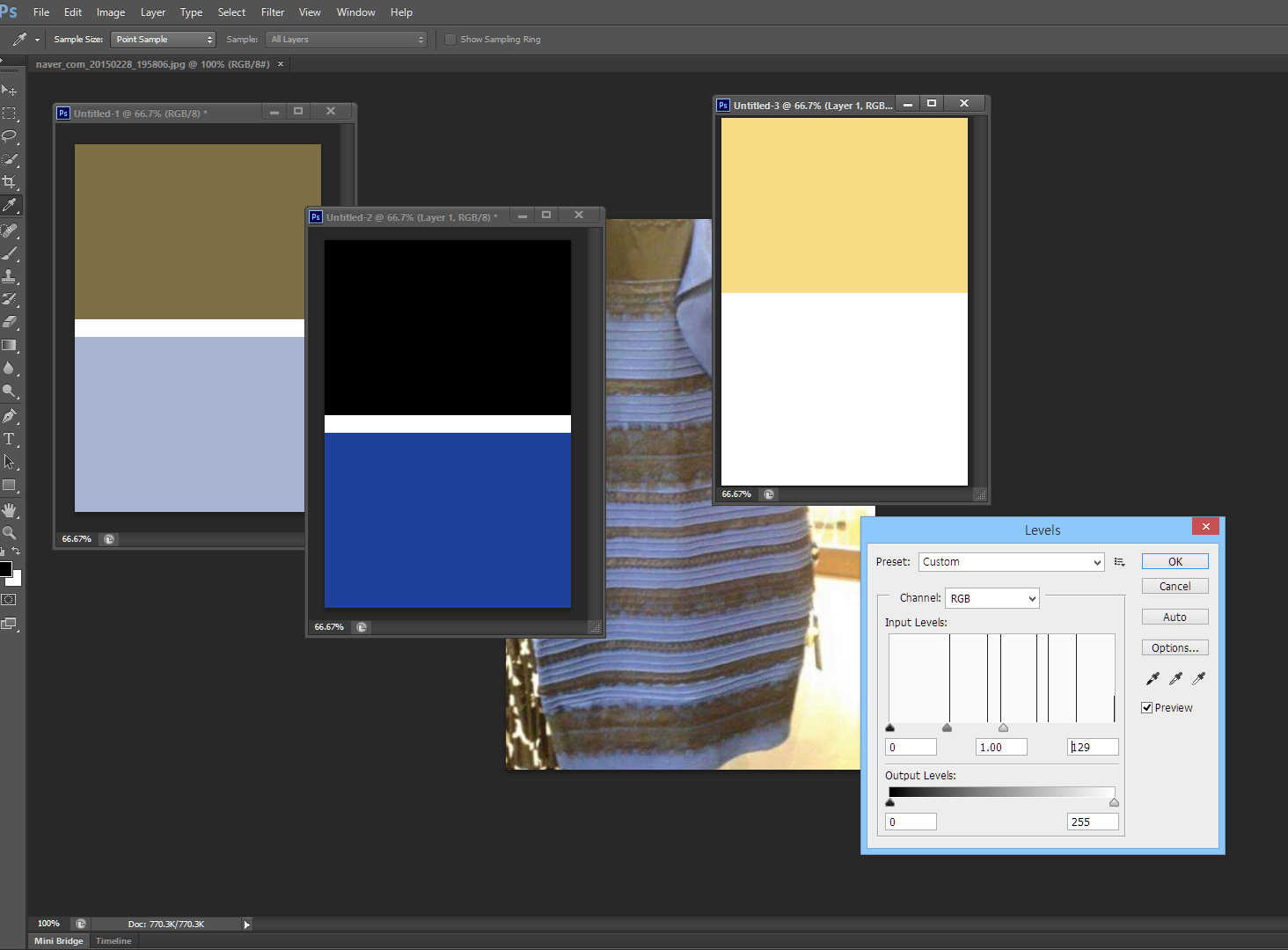1288x950 pixels.
Task: Click the Auto button in Levels
Action: point(1175,617)
